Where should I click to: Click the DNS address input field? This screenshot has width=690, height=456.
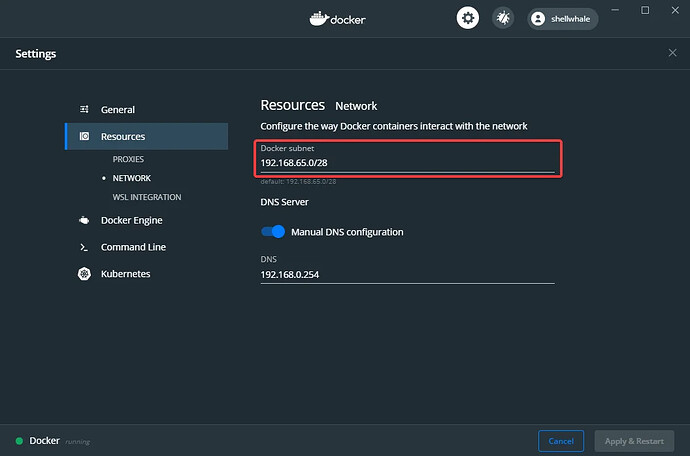(406, 273)
